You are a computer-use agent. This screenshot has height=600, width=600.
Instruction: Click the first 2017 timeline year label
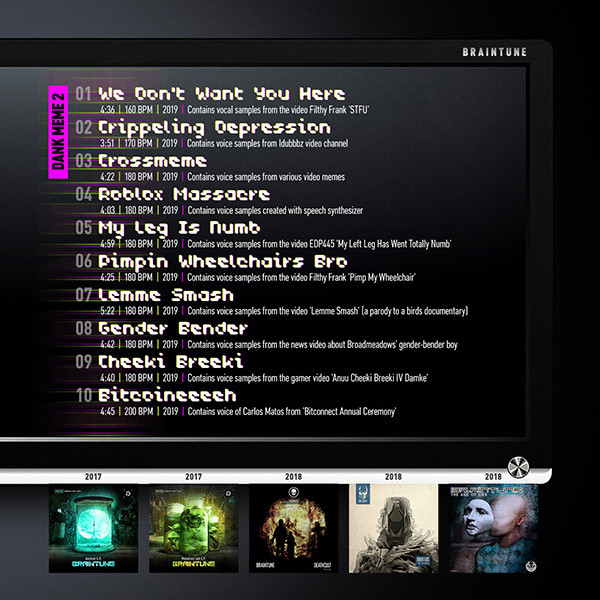click(x=93, y=478)
